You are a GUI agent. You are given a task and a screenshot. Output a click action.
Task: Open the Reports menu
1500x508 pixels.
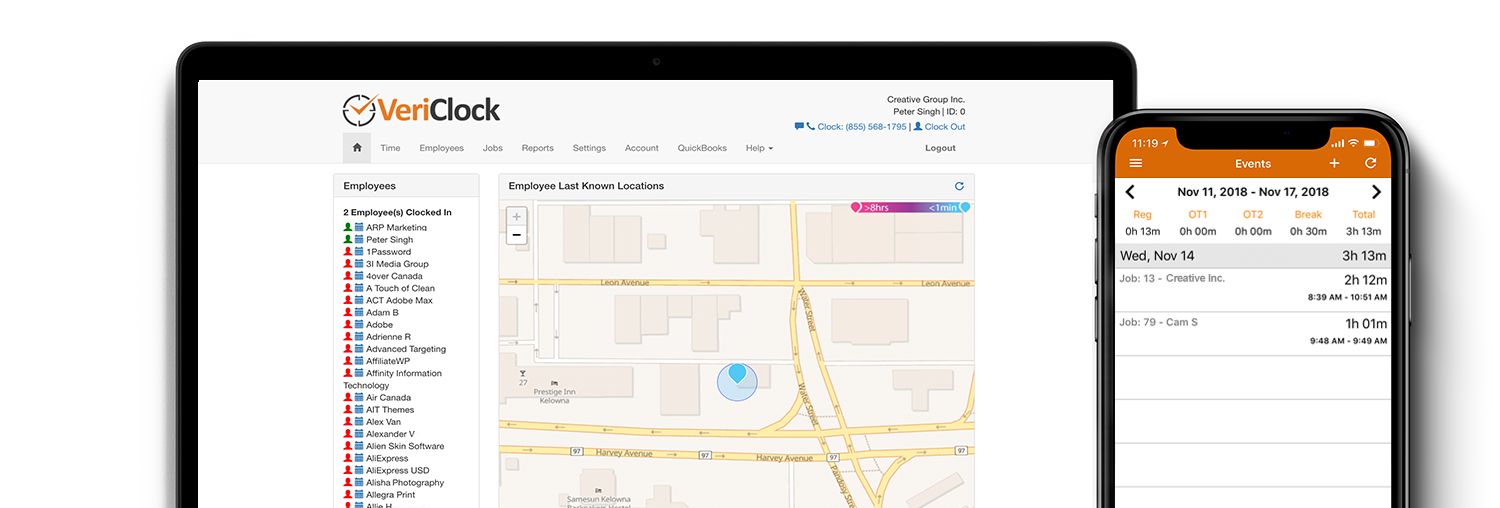(537, 148)
